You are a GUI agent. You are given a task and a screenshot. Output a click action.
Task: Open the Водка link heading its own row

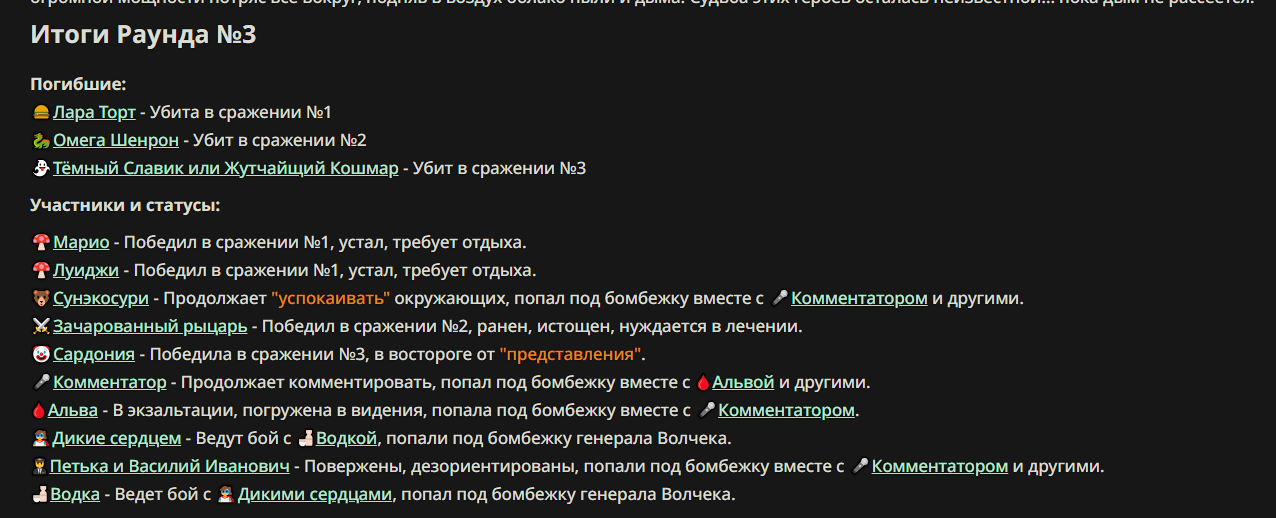click(75, 494)
